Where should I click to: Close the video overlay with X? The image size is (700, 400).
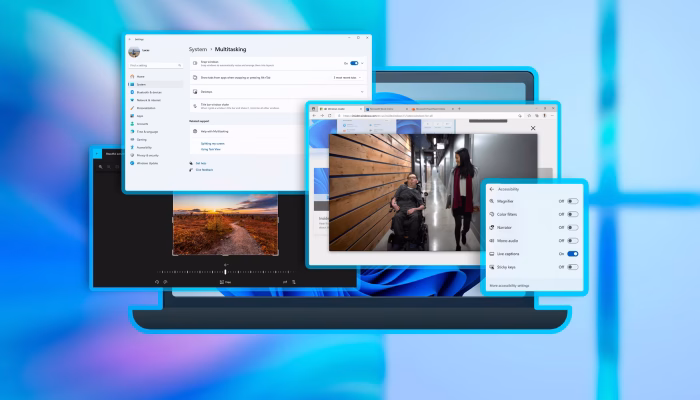(x=533, y=128)
